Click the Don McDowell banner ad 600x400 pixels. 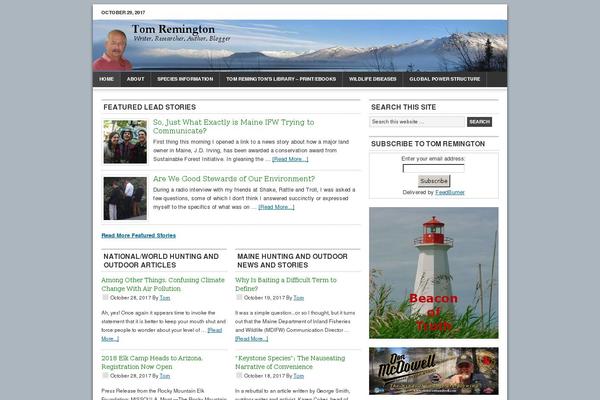[434, 371]
